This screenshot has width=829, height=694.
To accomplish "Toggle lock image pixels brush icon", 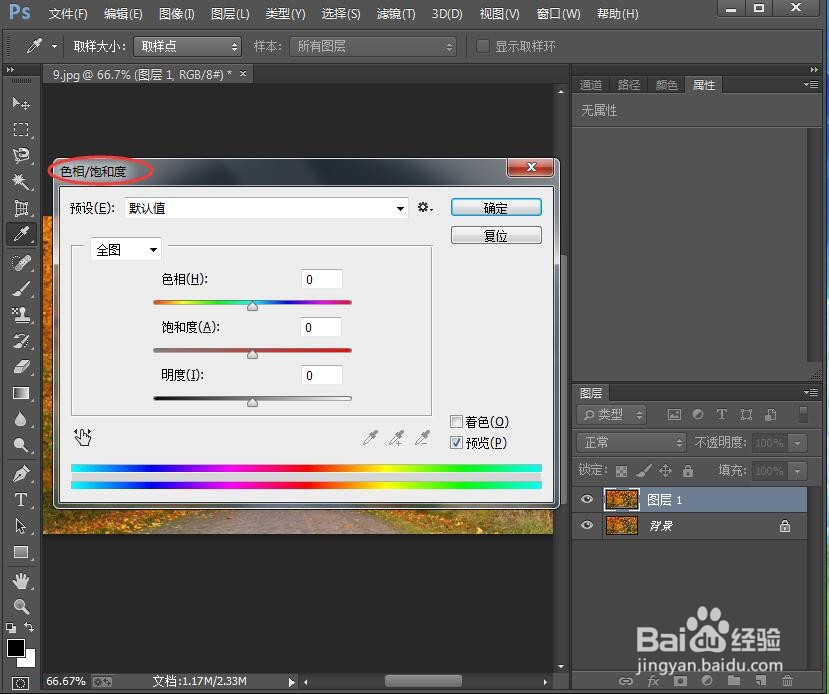I will click(x=643, y=470).
